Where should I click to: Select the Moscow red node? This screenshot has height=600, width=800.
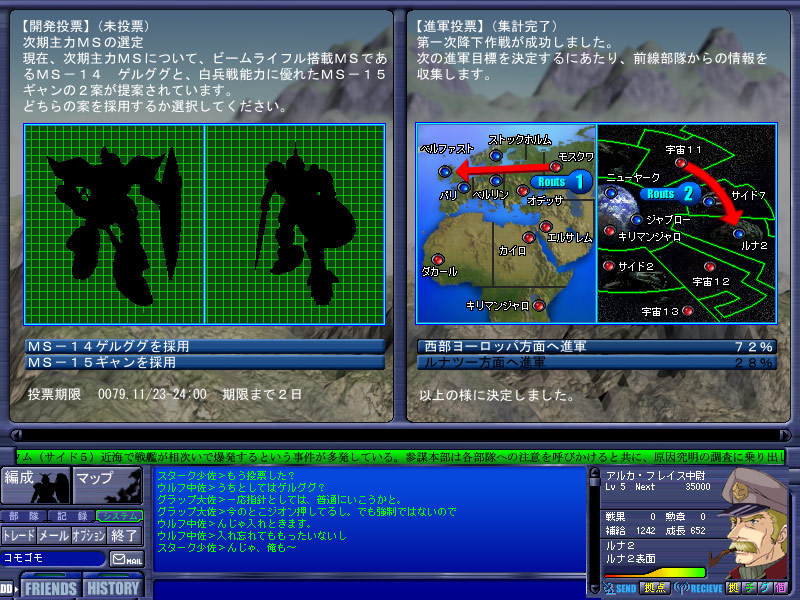(x=556, y=166)
